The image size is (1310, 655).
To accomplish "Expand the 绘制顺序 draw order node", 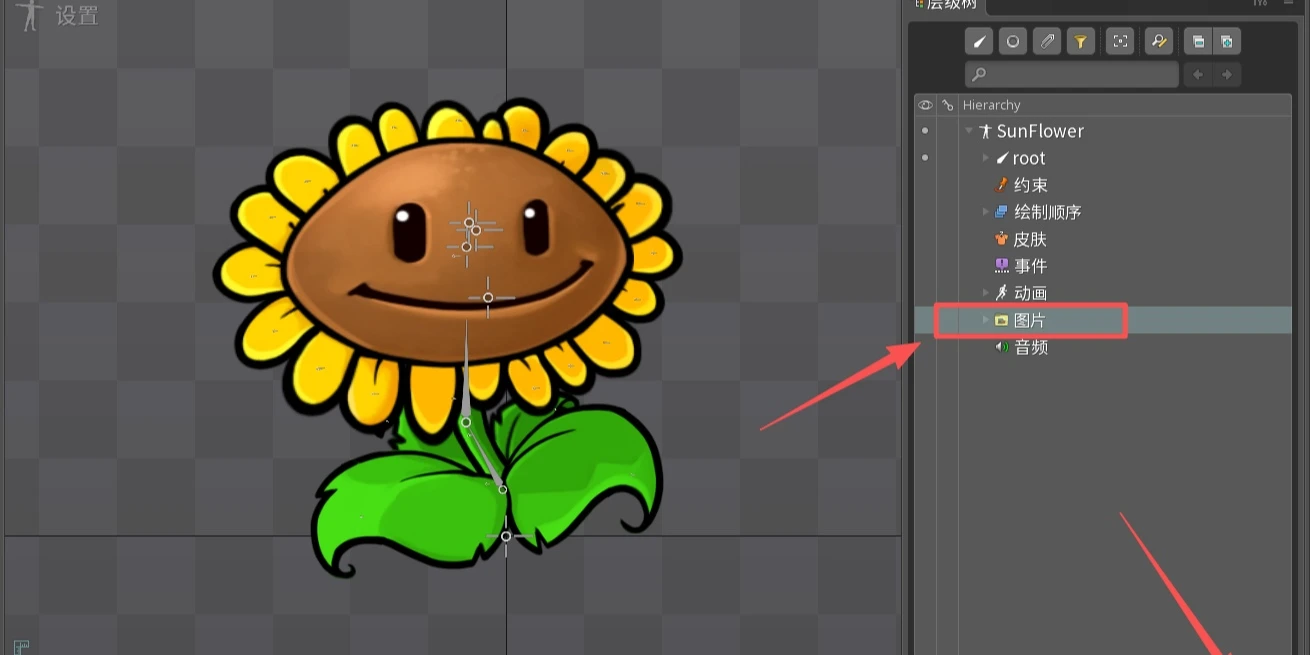I will [985, 212].
